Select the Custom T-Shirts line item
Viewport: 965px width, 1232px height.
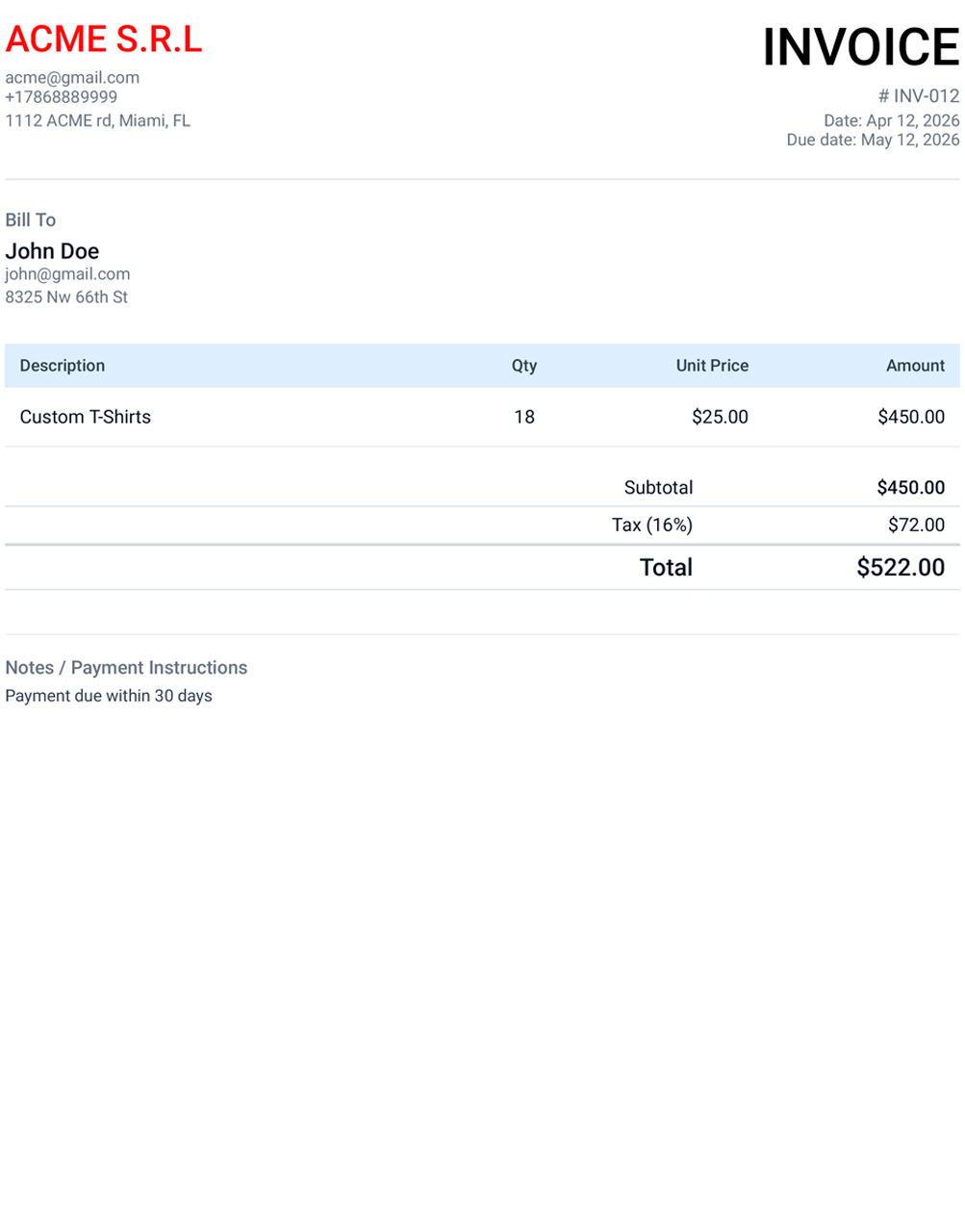click(x=86, y=417)
